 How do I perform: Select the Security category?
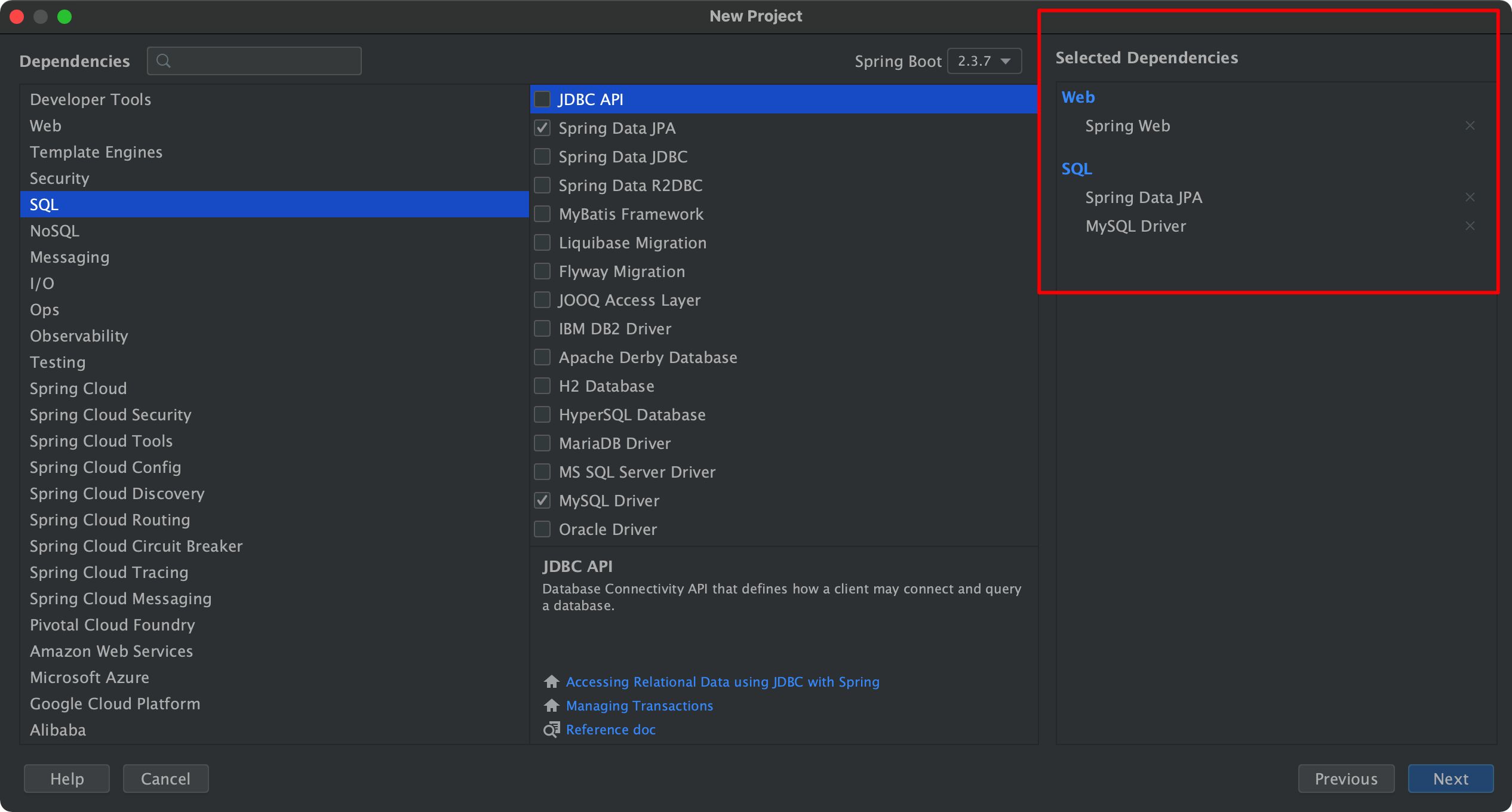coord(59,179)
